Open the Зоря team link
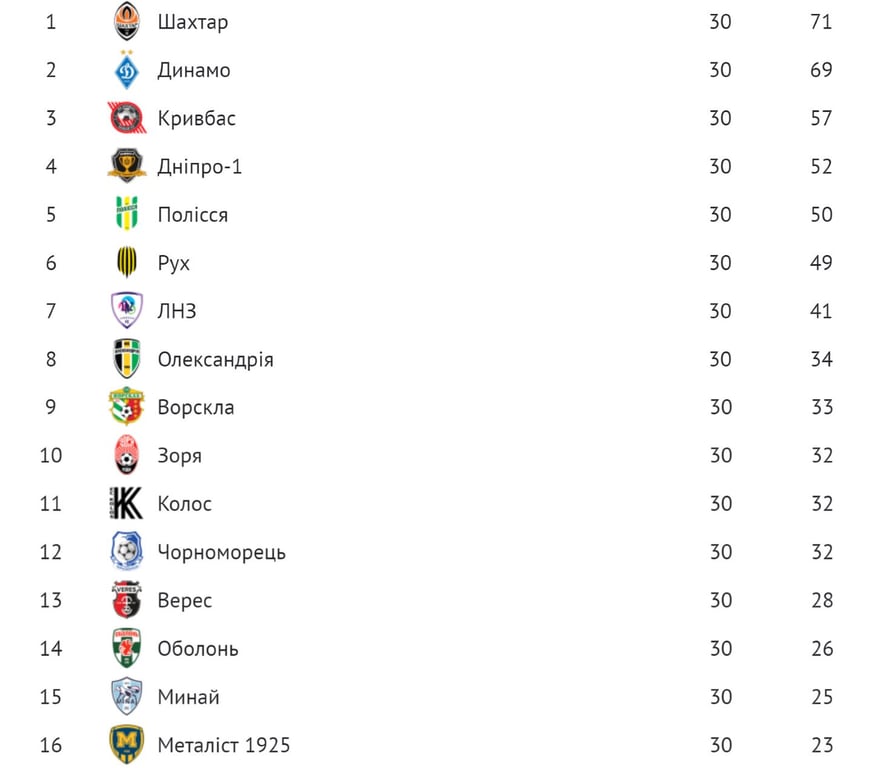 (x=179, y=456)
